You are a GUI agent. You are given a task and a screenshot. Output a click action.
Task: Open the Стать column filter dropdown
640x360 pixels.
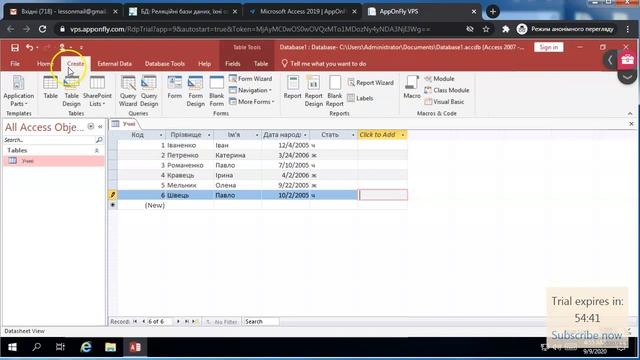pos(353,135)
